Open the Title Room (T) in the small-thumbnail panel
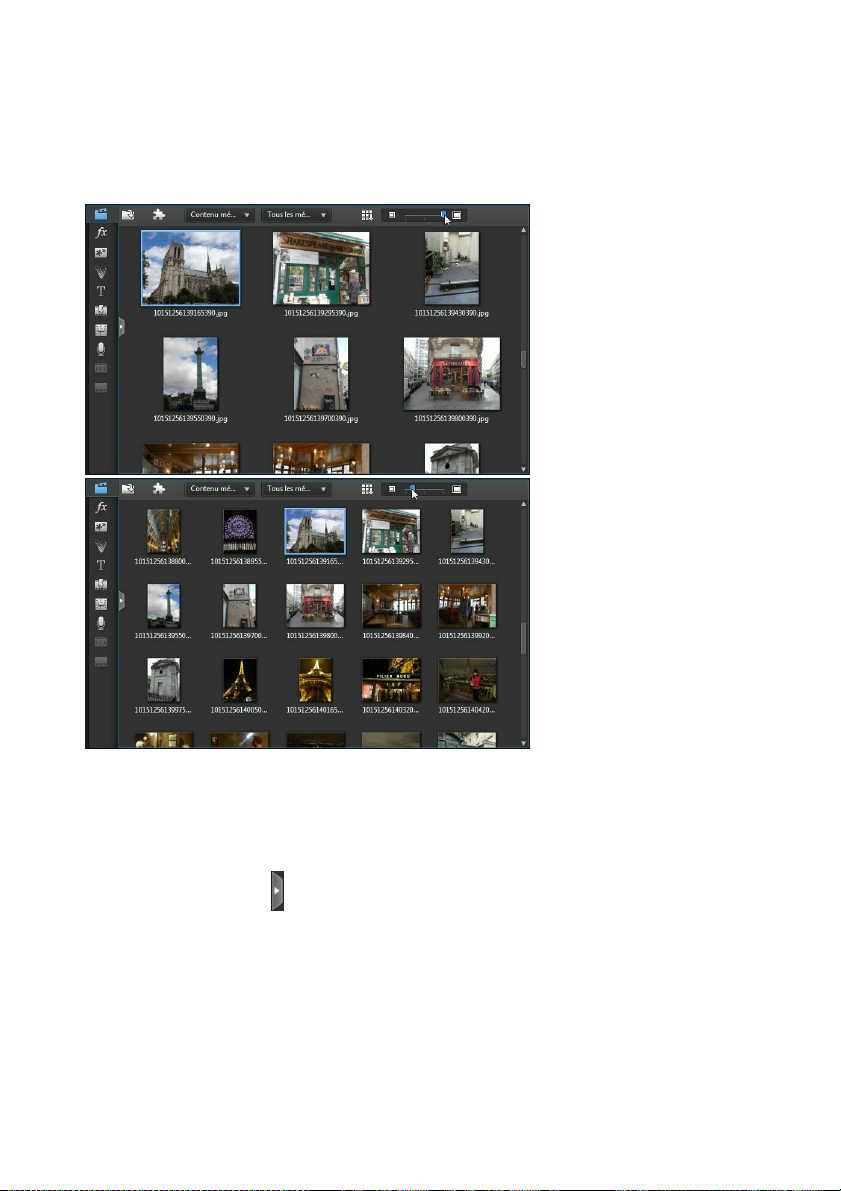Screen dimensions: 841x1191 (100, 566)
